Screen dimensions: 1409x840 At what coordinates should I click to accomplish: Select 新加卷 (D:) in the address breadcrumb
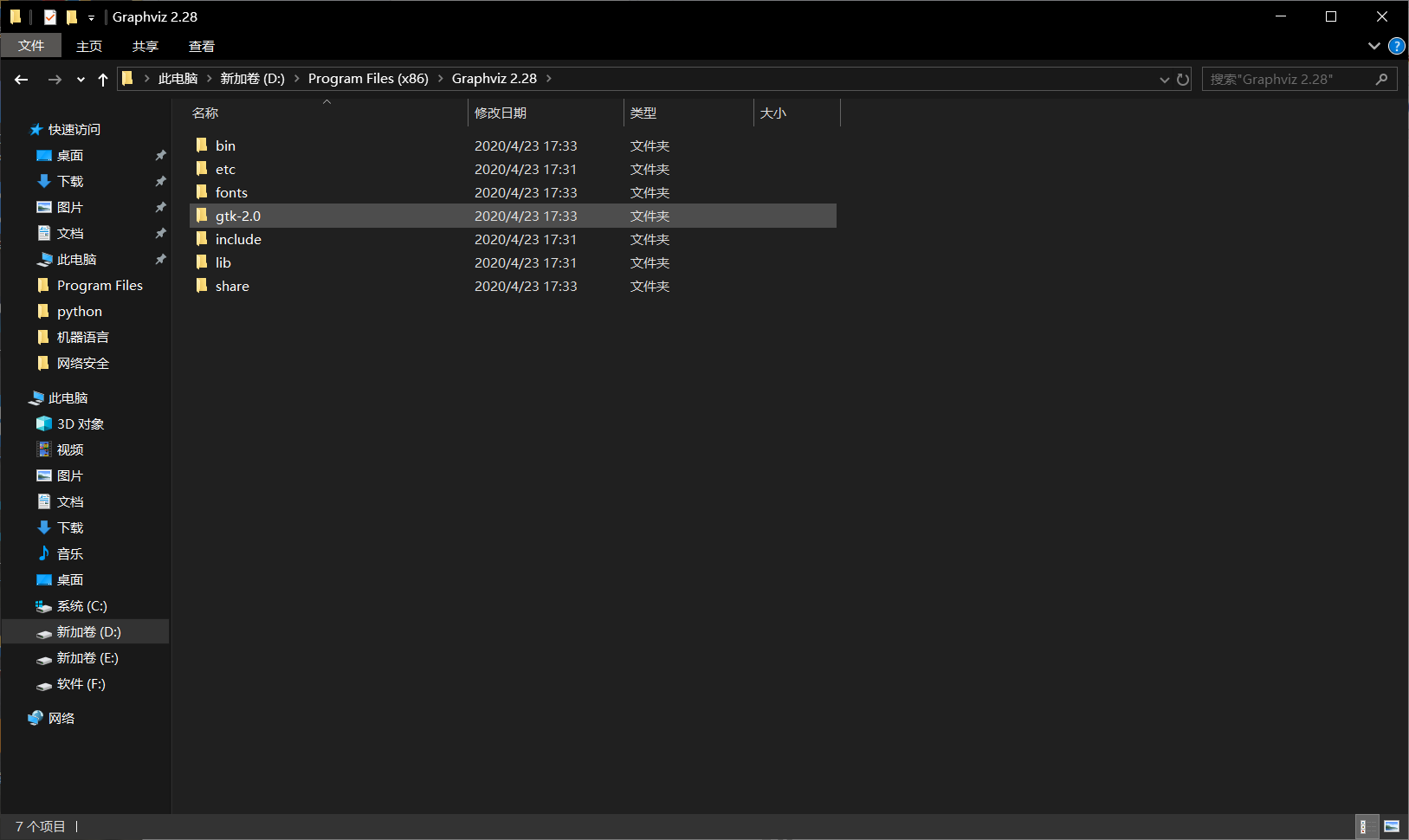click(252, 79)
